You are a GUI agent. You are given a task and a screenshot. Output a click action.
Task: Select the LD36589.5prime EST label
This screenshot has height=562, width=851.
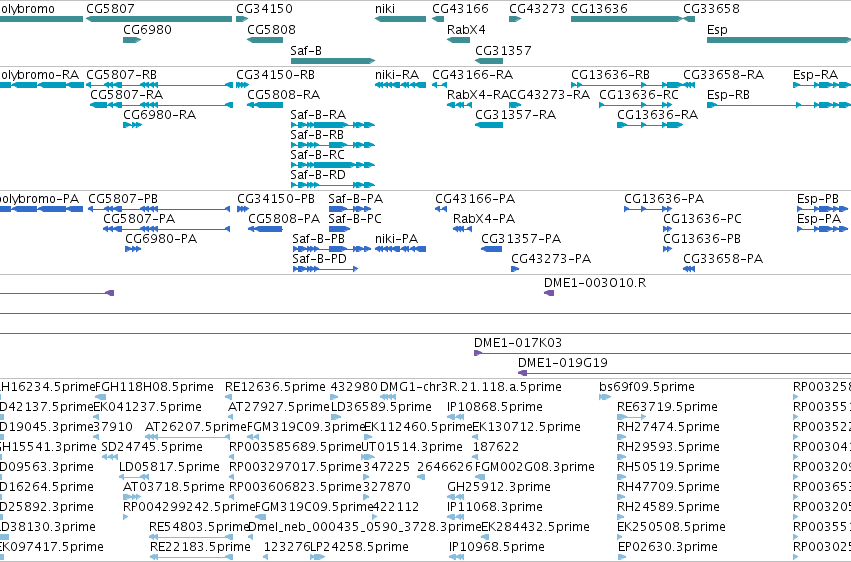click(x=381, y=407)
